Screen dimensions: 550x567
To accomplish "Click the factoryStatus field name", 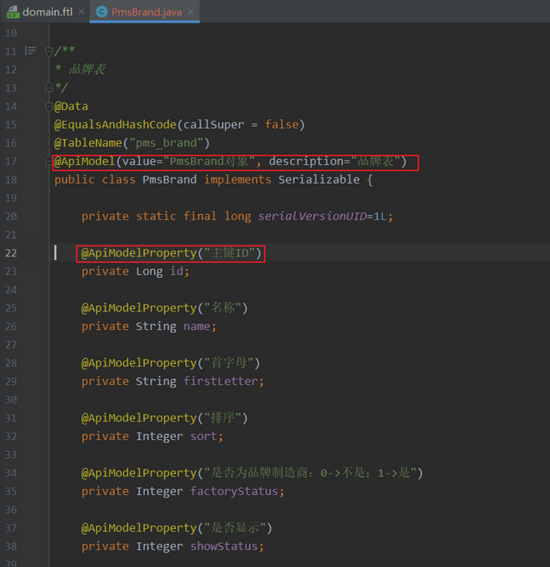I will click(234, 491).
